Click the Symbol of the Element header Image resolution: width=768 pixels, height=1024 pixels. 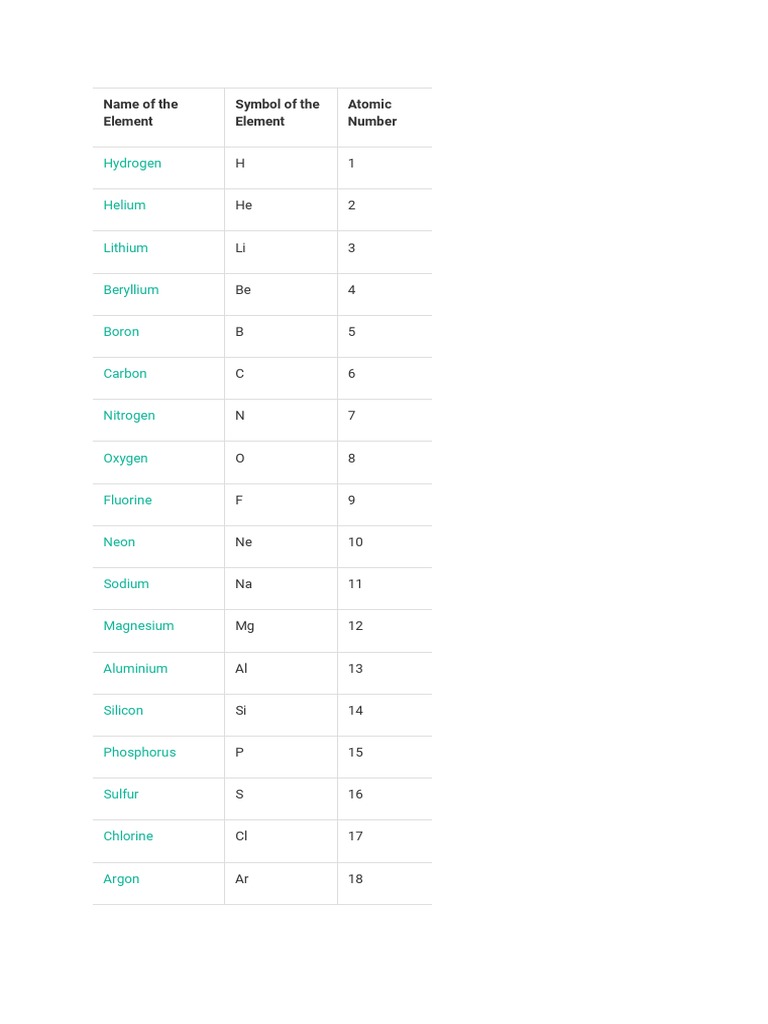click(277, 113)
